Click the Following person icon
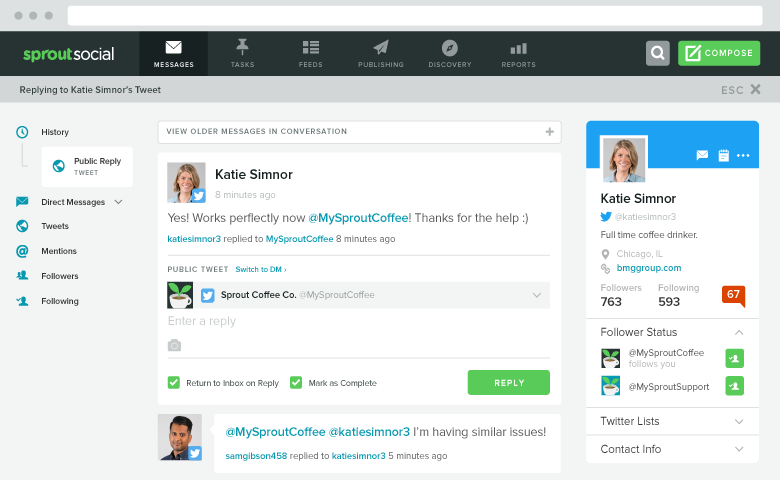Image resolution: width=780 pixels, height=480 pixels. 22,301
